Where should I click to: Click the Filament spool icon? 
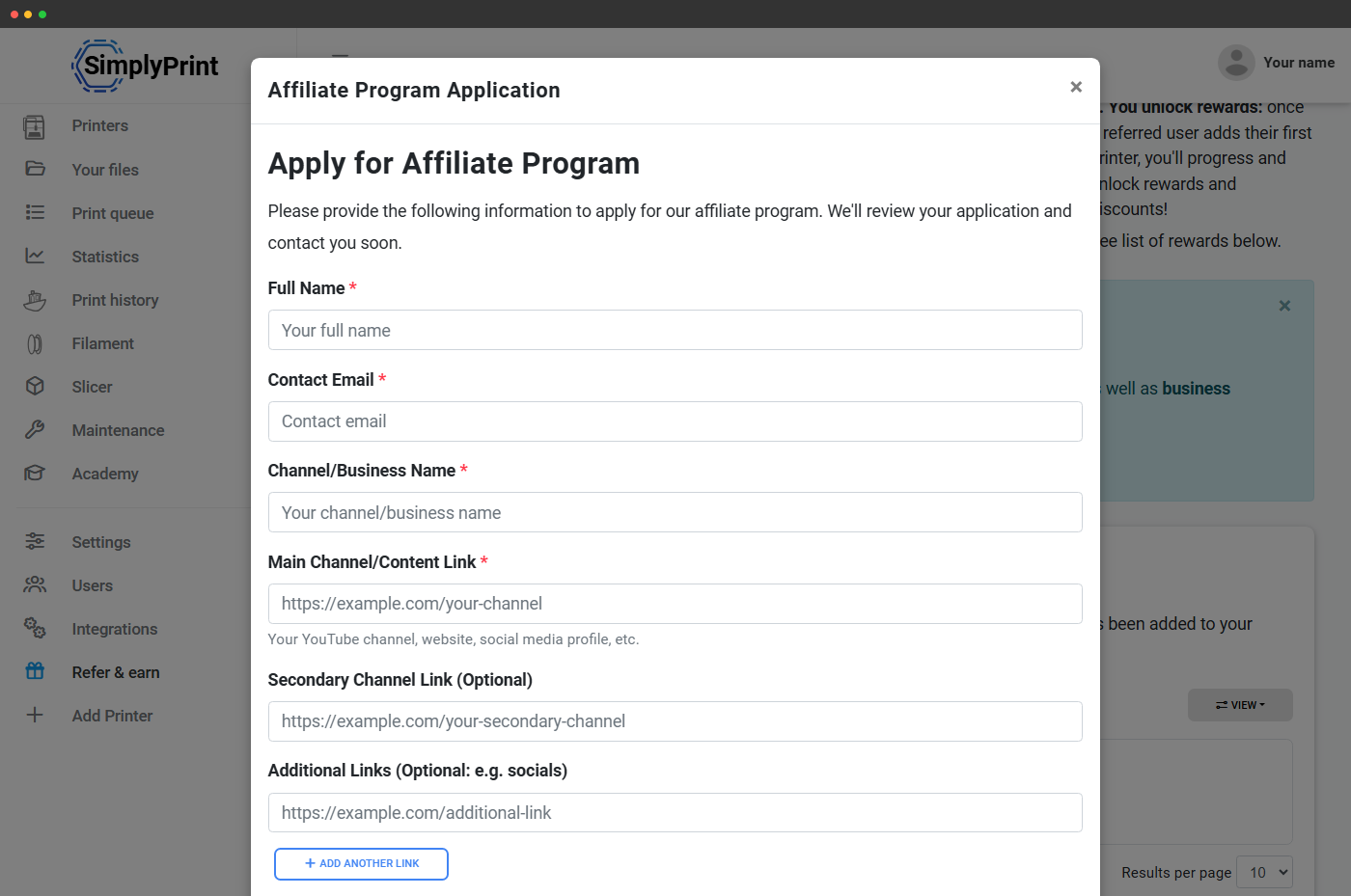(x=35, y=343)
